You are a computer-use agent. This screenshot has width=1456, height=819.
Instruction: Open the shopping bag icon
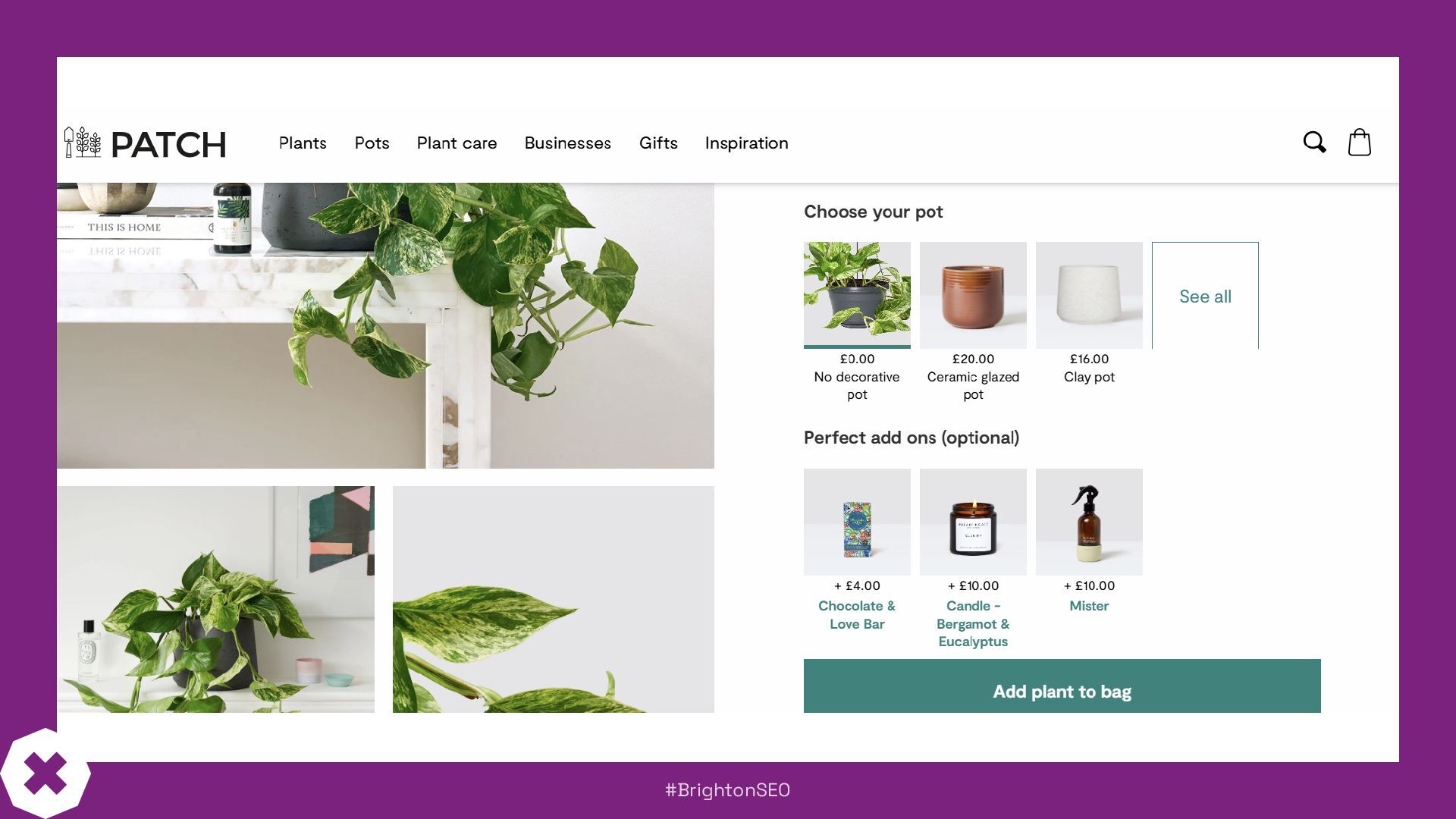point(1359,142)
